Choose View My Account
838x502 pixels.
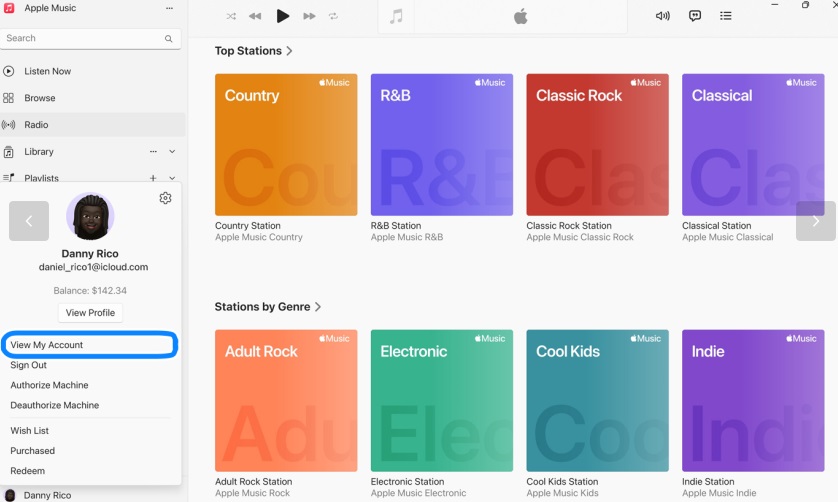[x=89, y=345]
